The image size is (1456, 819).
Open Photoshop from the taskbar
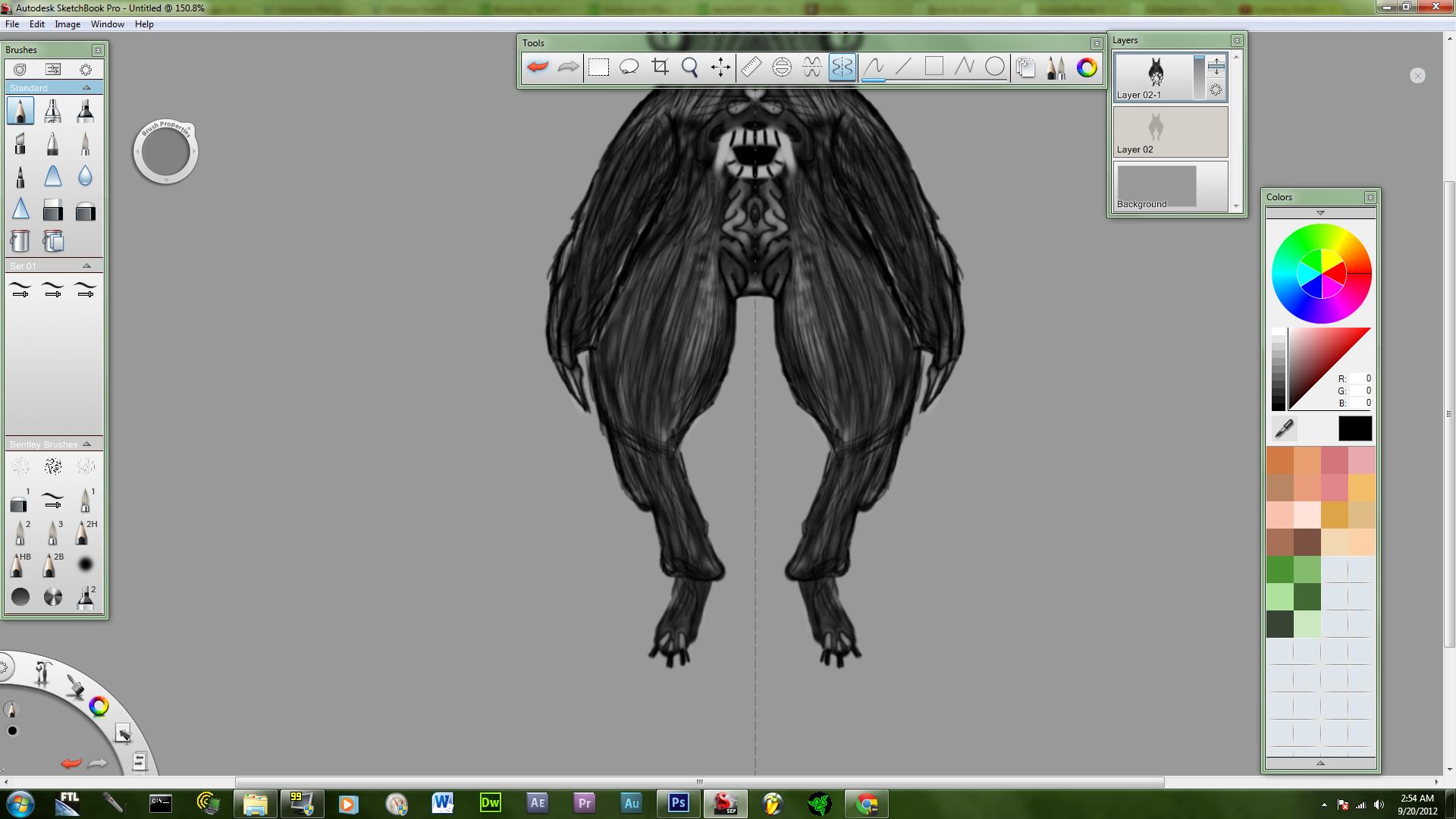678,803
